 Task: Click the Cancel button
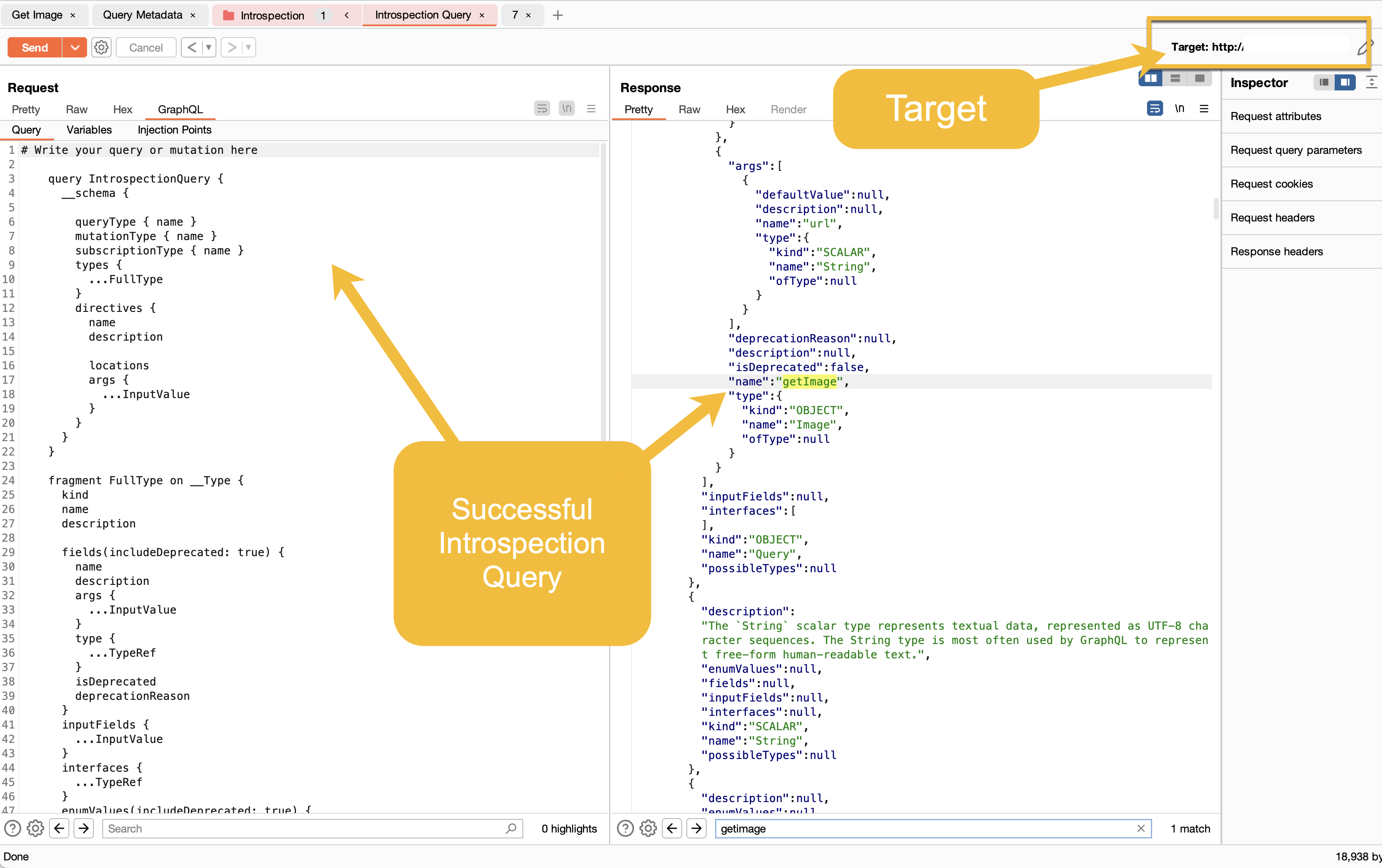click(146, 48)
